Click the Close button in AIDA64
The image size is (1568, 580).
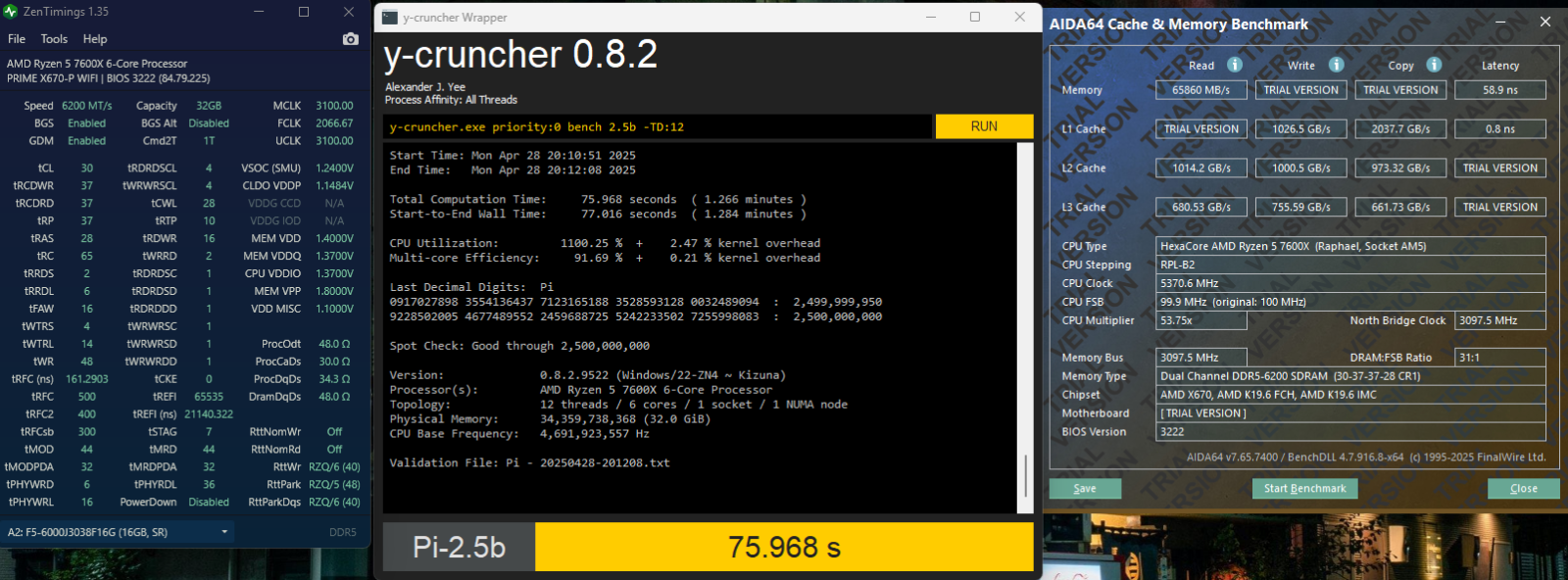(1523, 489)
